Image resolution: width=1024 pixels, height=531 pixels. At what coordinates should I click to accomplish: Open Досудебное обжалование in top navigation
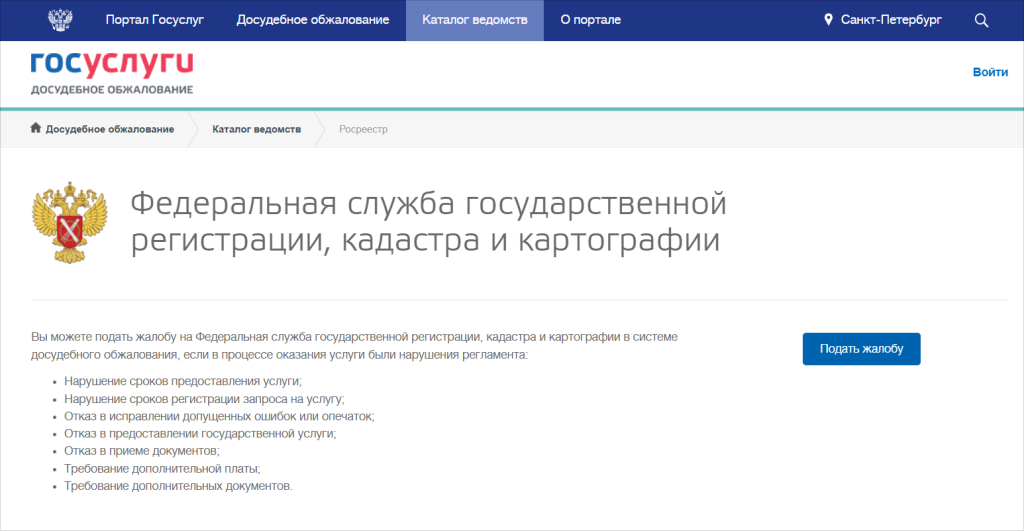(313, 20)
